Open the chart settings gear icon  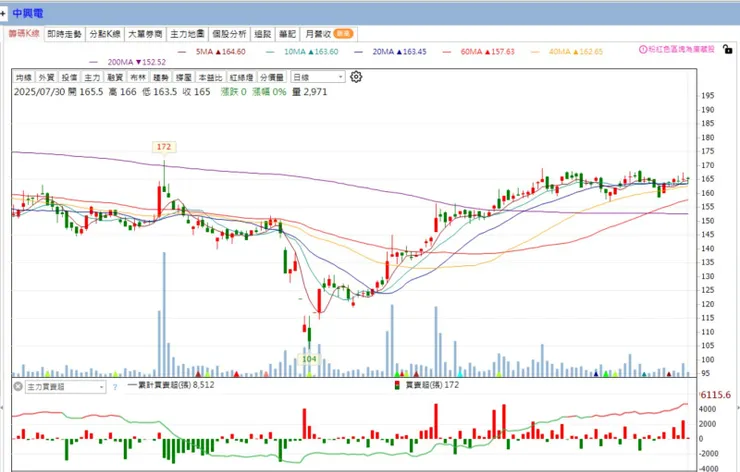click(x=356, y=77)
